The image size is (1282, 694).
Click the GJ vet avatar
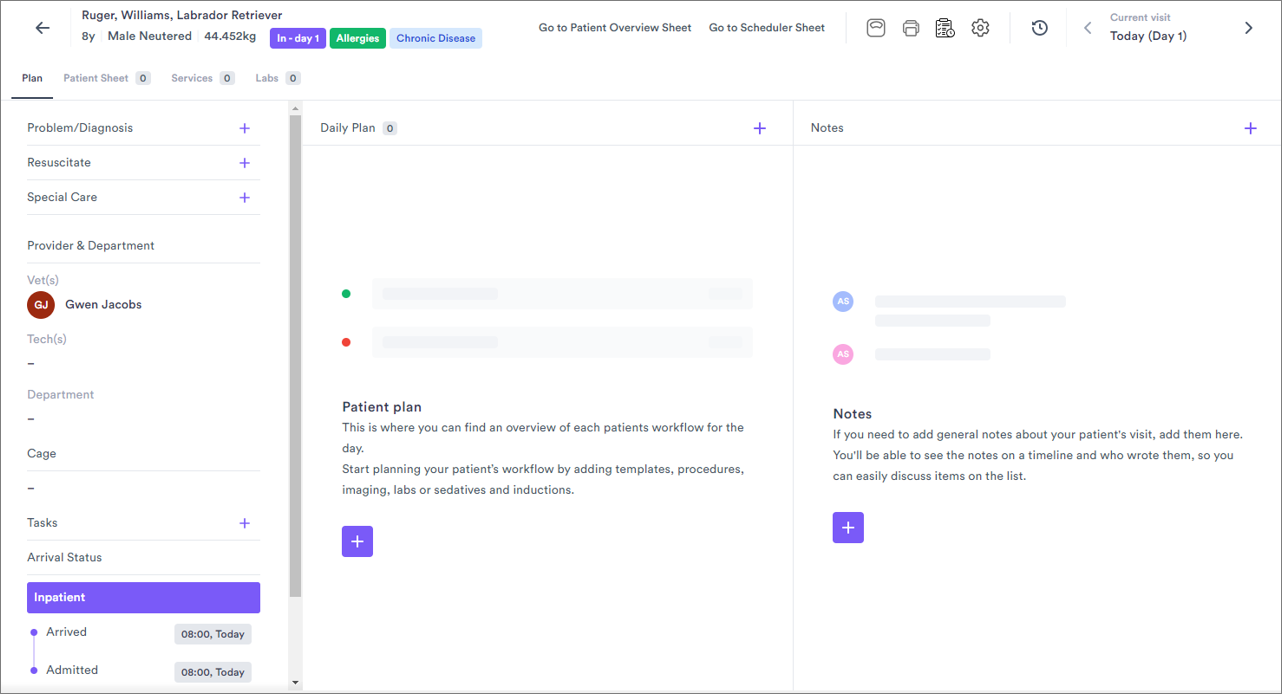[41, 305]
